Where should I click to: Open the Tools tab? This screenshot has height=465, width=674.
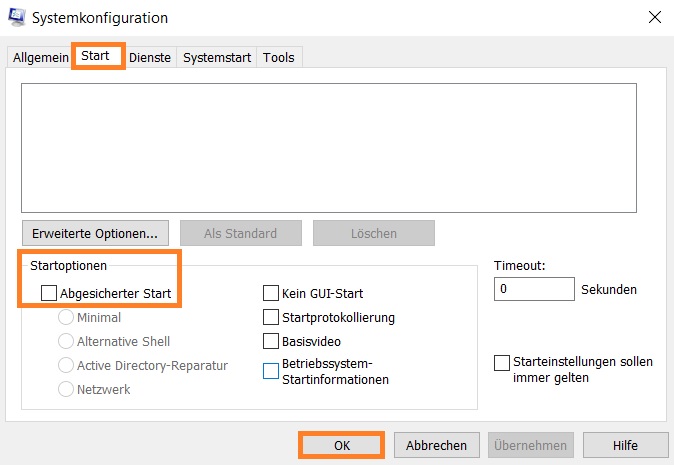[x=279, y=57]
